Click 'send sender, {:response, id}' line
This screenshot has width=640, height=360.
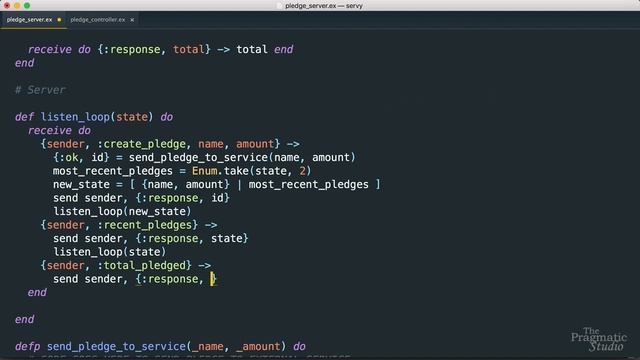tap(141, 198)
